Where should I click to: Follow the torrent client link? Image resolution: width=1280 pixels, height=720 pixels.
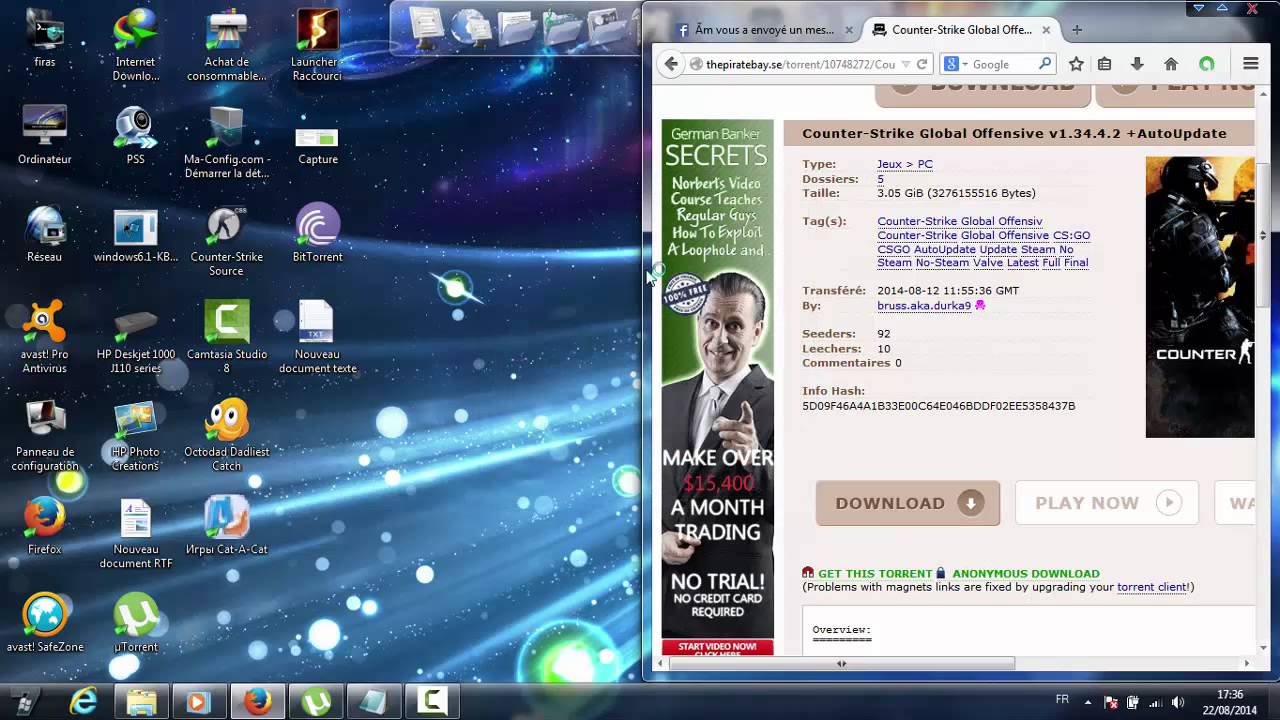[x=1153, y=587]
